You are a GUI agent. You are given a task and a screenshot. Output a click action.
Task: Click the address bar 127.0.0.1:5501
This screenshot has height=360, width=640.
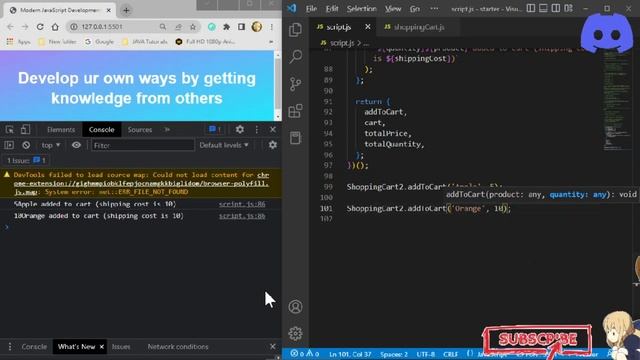102,27
